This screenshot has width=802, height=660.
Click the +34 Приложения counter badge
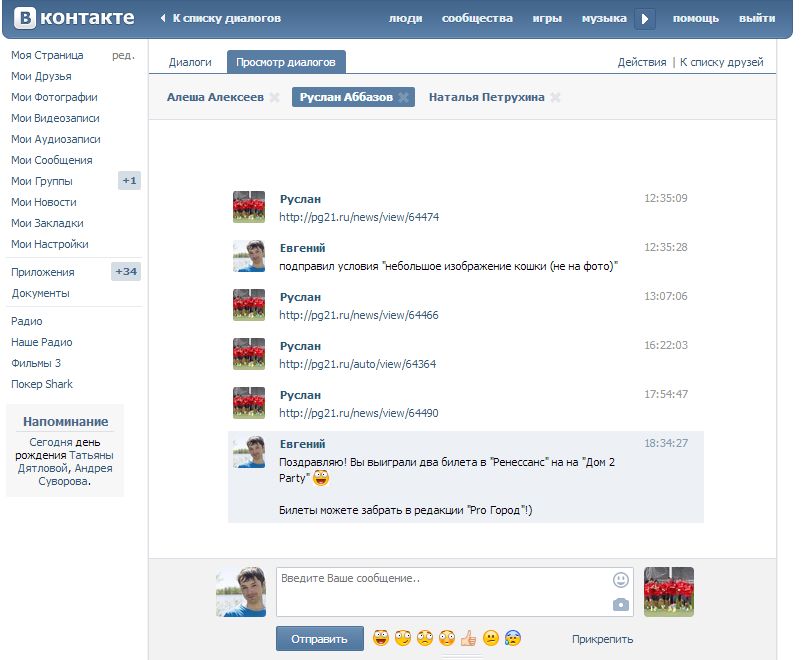pyautogui.click(x=127, y=272)
